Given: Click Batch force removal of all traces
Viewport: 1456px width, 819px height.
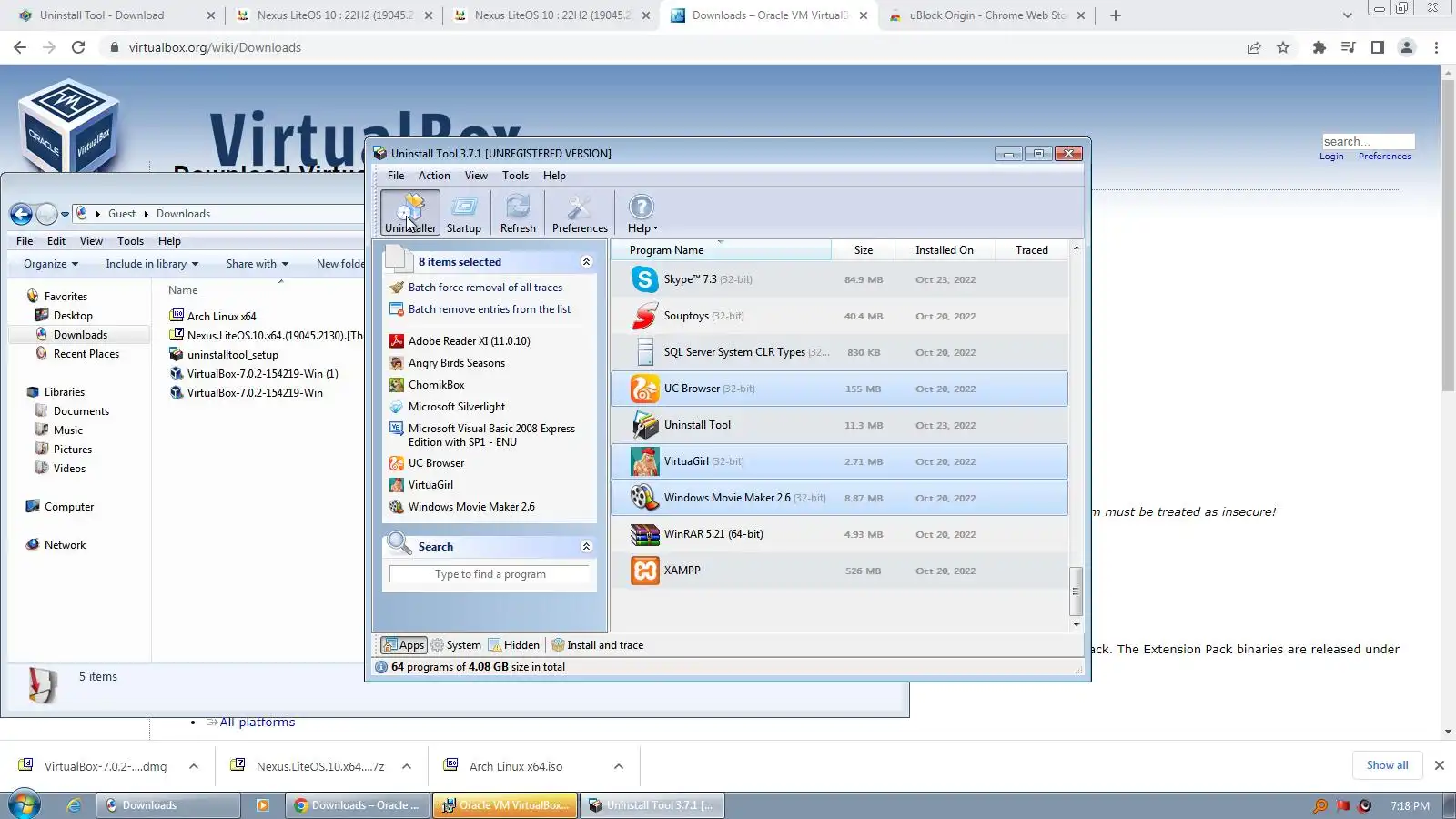Looking at the screenshot, I should (x=485, y=288).
